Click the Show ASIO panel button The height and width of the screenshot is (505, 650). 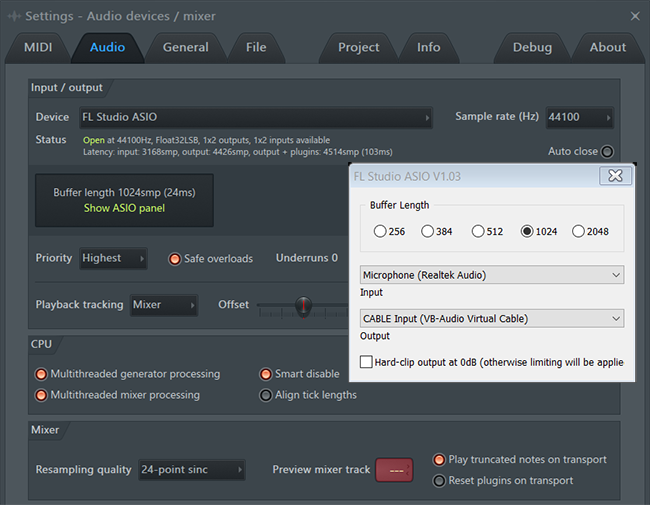124,208
